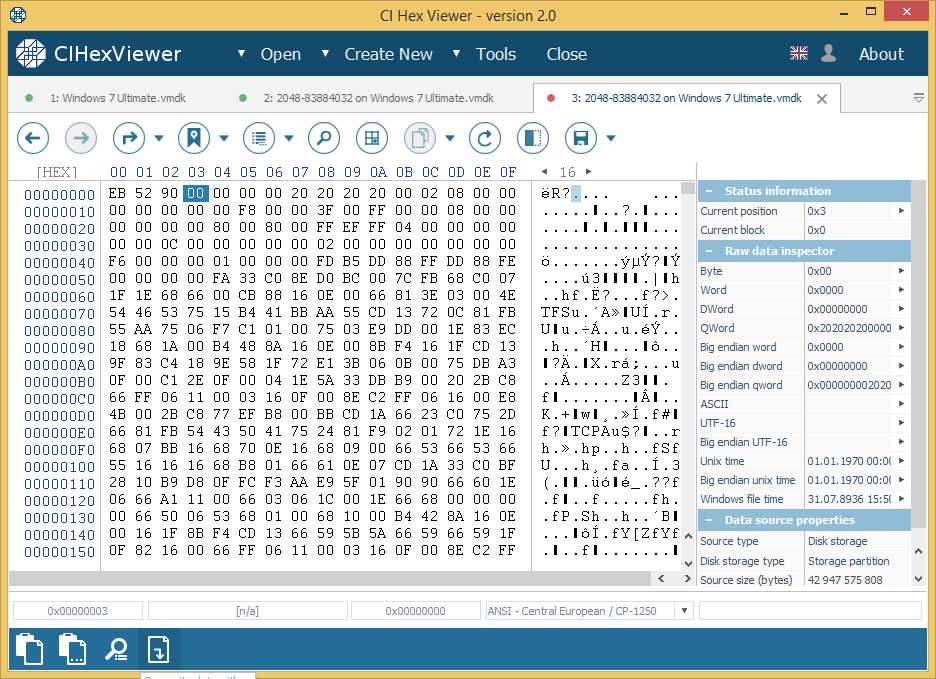The width and height of the screenshot is (936, 679).
Task: Increase bytes per row with right arrow
Action: (x=589, y=171)
